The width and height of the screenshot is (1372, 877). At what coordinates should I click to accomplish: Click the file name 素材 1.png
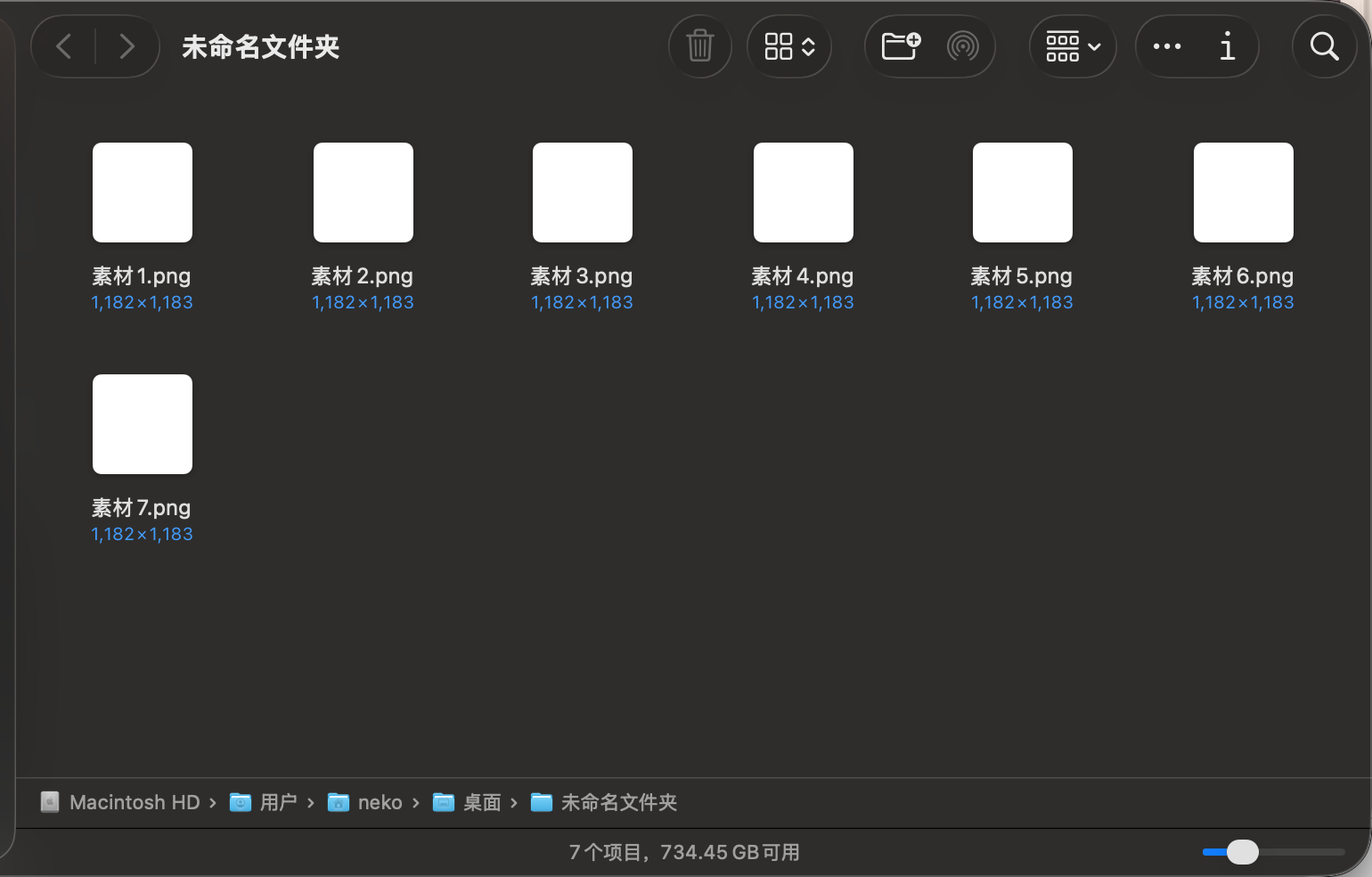(142, 276)
